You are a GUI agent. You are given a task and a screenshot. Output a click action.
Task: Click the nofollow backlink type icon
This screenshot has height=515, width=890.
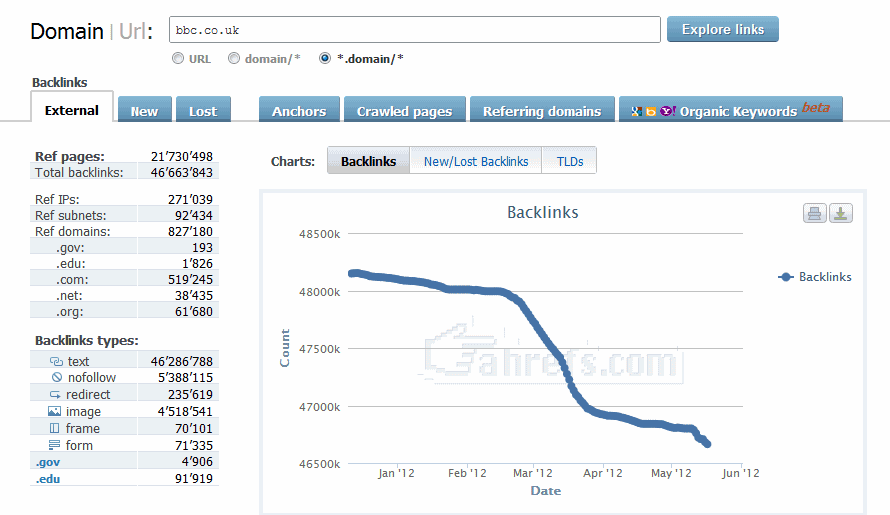[56, 378]
